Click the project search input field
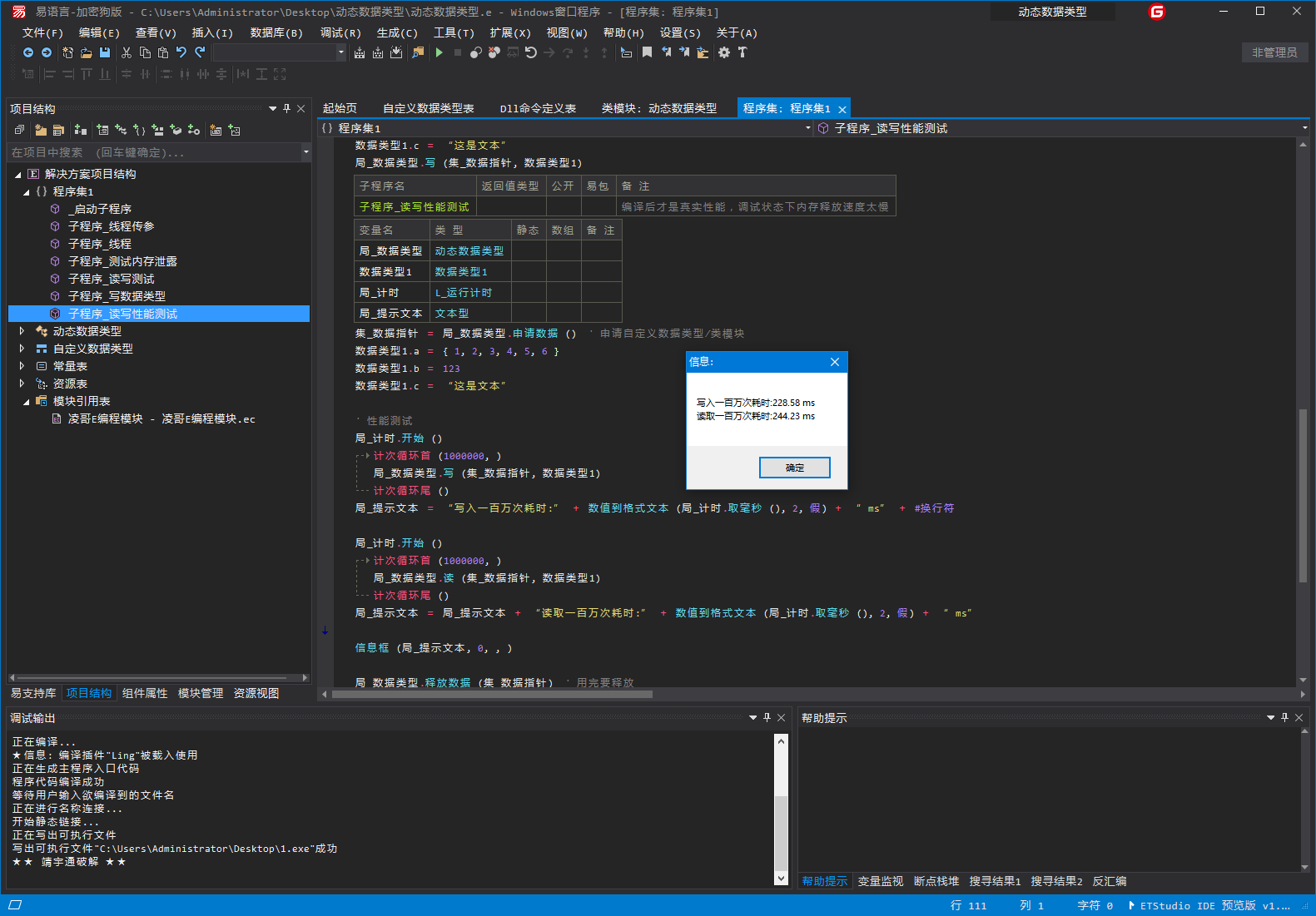 click(x=155, y=152)
